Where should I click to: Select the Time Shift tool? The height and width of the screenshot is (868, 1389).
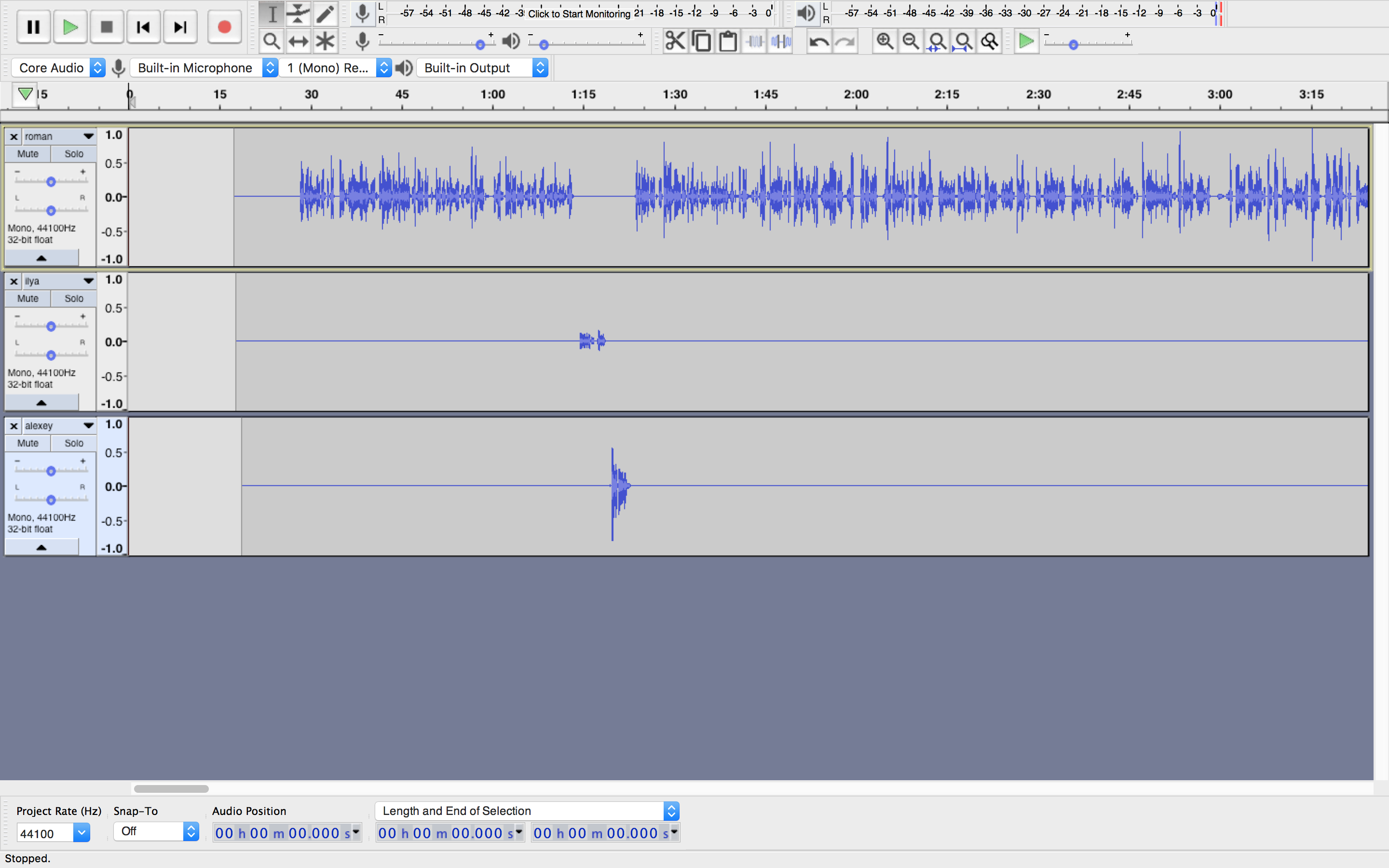[298, 41]
